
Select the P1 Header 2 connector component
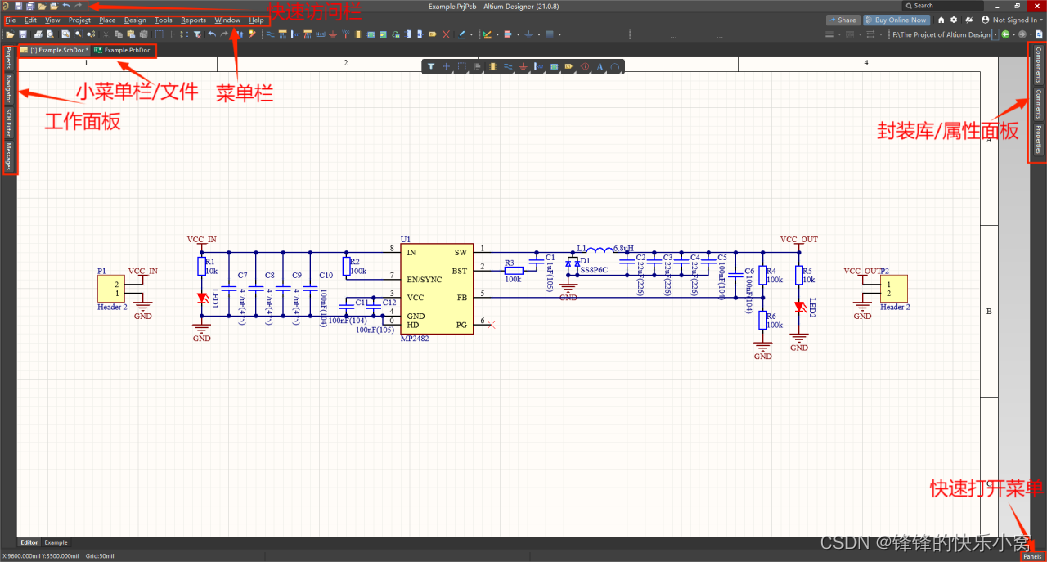tap(111, 288)
